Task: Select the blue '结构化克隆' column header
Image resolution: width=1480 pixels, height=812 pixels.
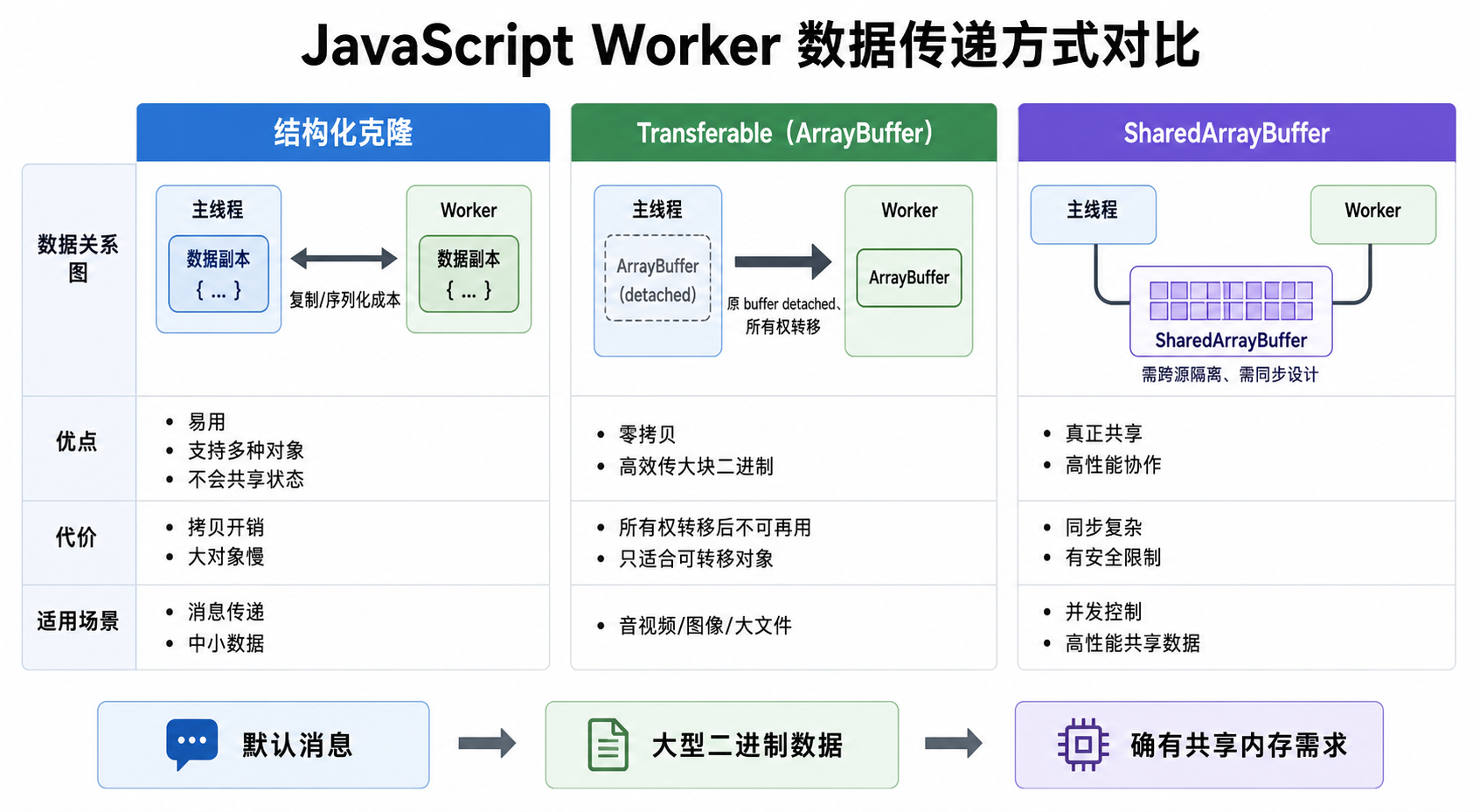Action: (x=343, y=133)
